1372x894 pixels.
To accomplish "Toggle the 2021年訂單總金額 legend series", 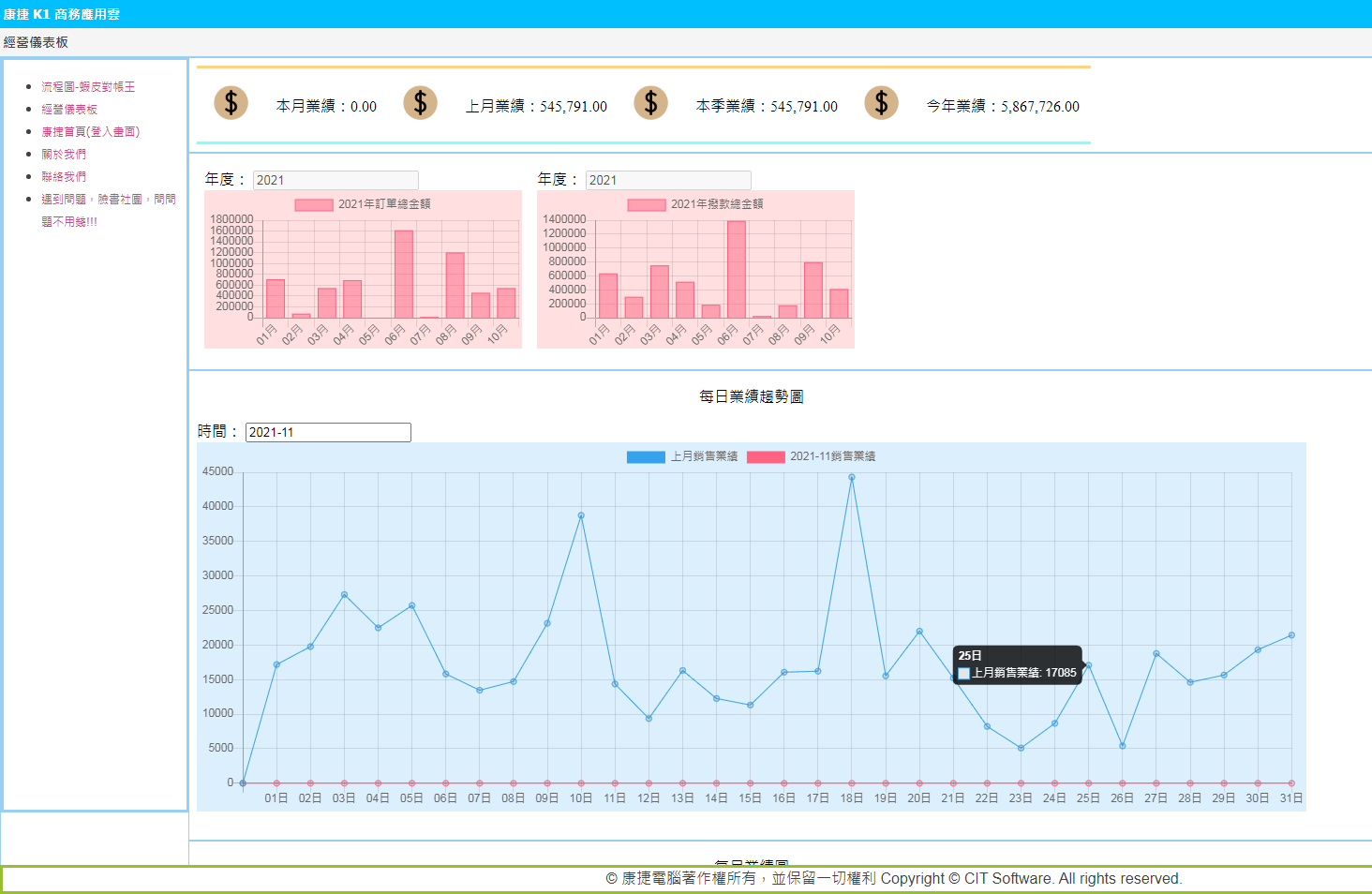I will [x=314, y=204].
